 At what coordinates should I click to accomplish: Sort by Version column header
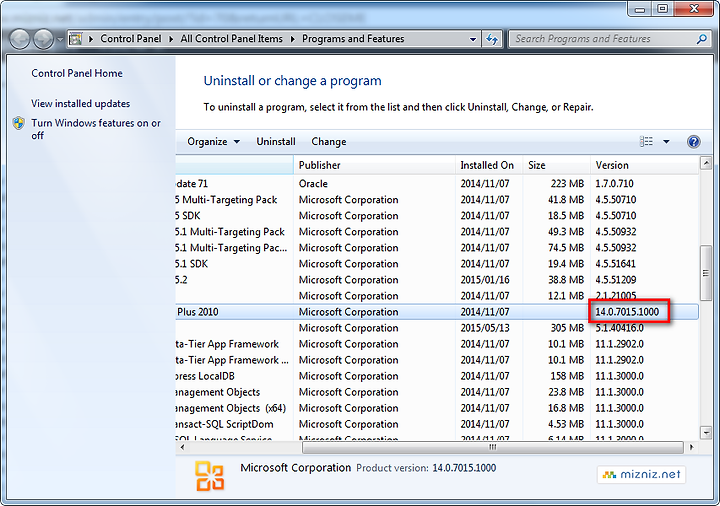645,165
